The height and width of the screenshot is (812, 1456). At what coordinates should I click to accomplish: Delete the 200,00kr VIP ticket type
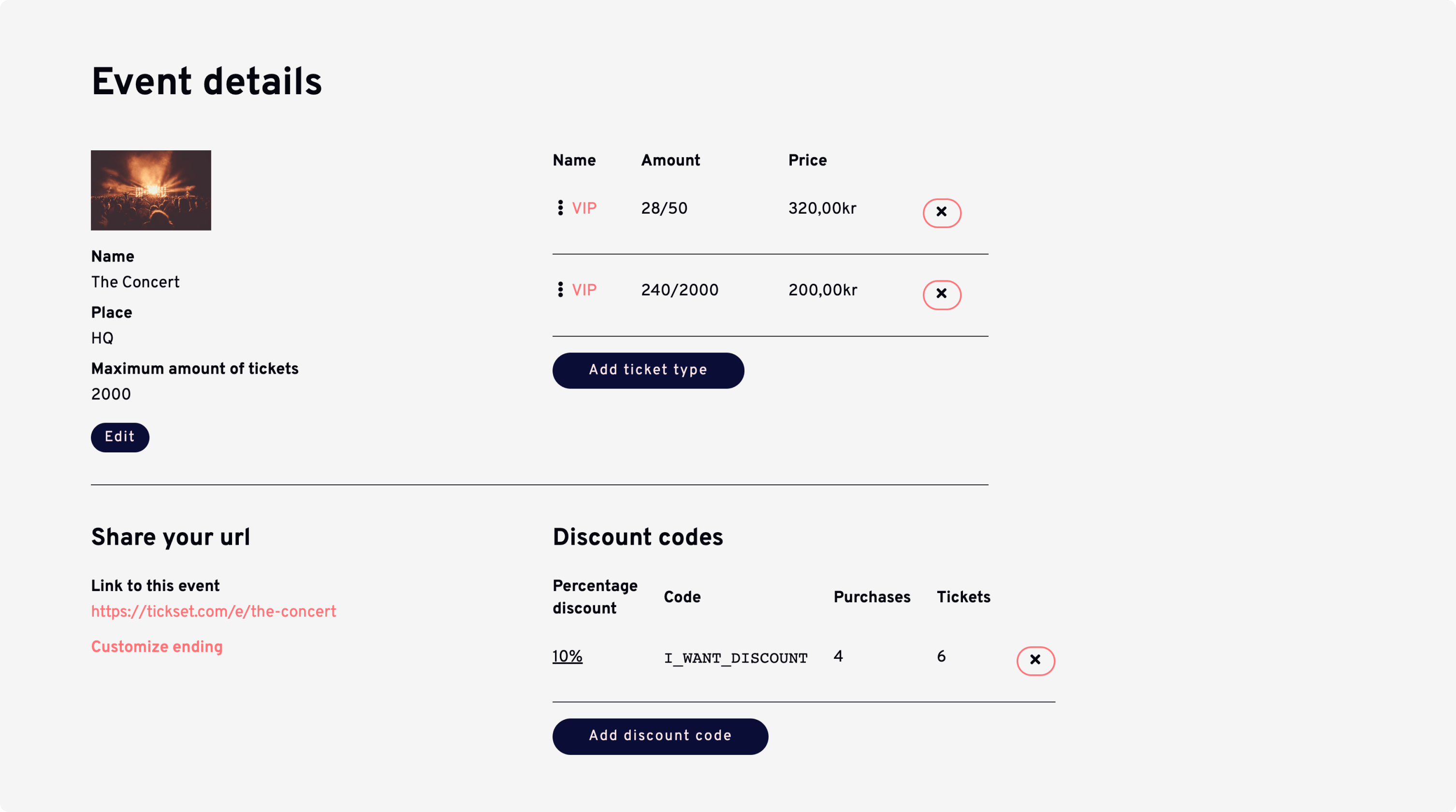pyautogui.click(x=942, y=294)
